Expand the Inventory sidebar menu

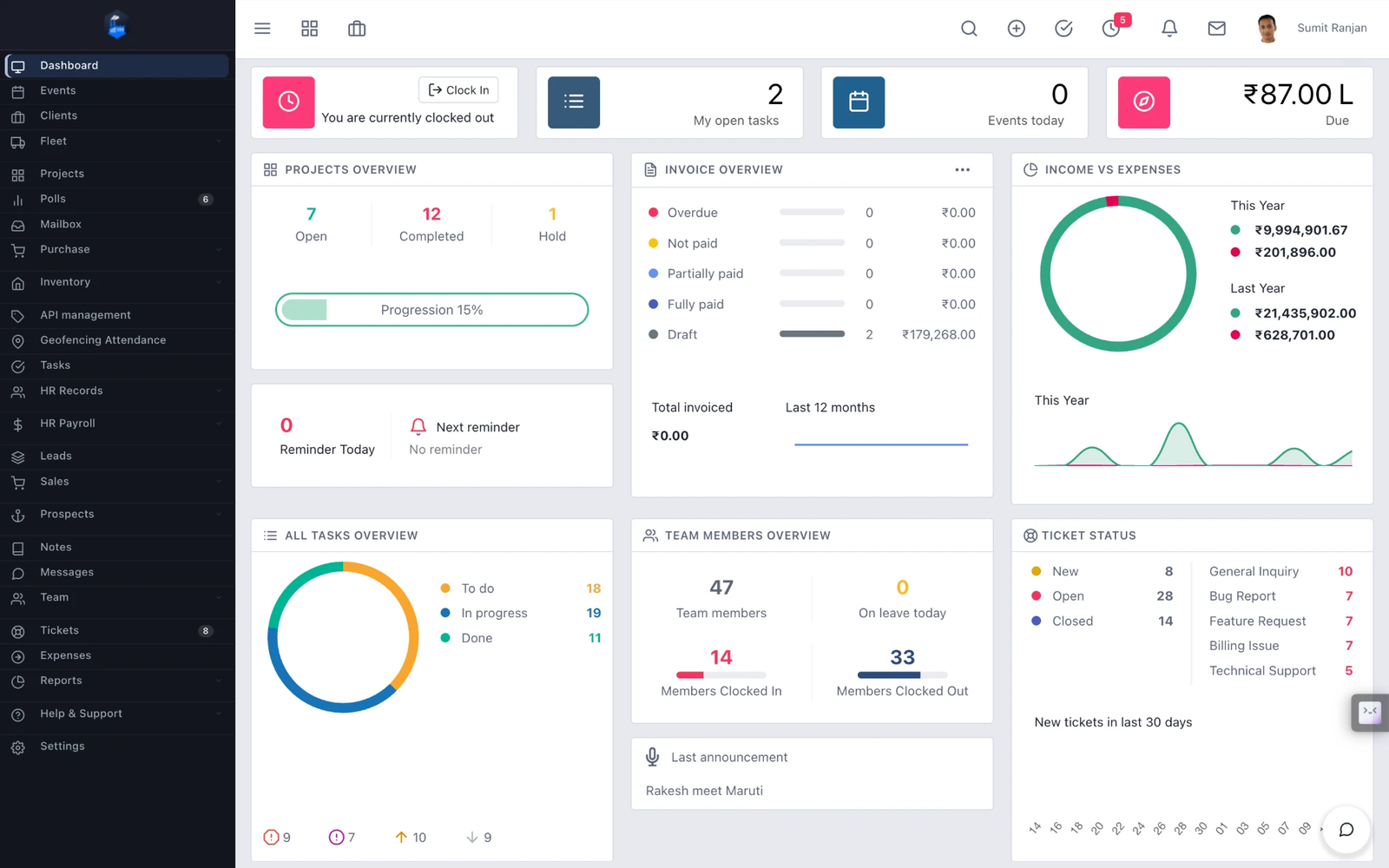pos(117,283)
